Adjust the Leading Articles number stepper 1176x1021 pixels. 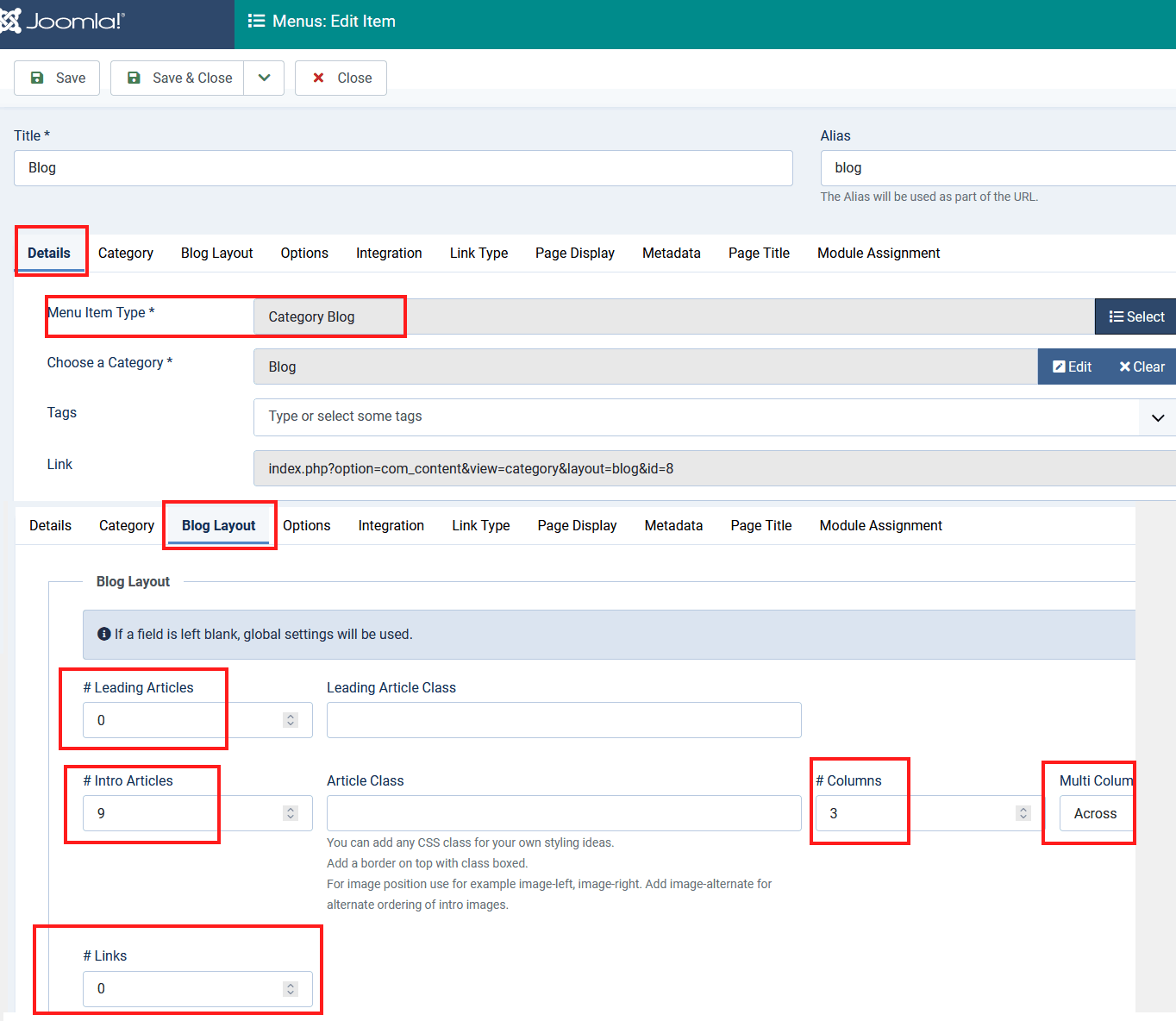tap(291, 720)
